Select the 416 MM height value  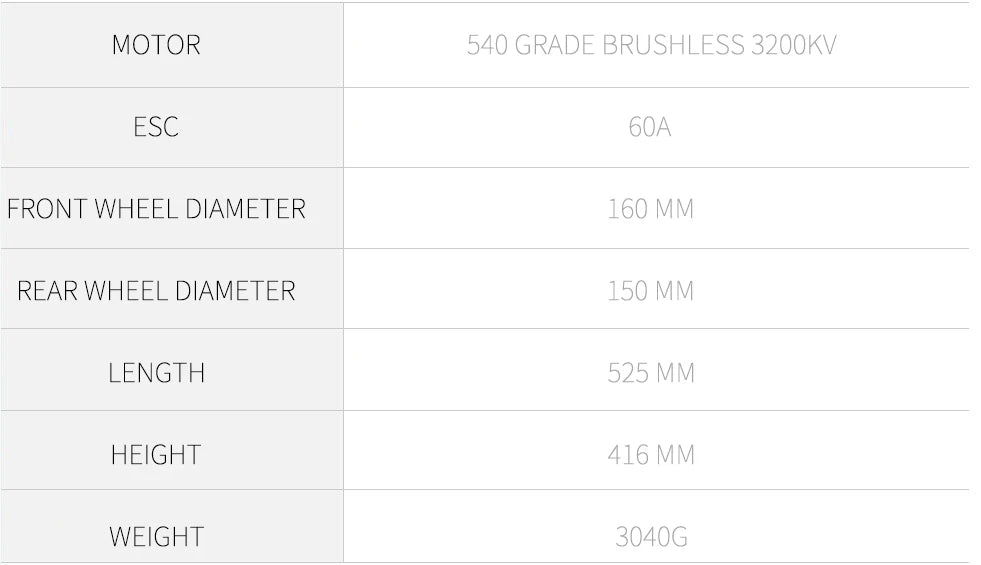650,455
